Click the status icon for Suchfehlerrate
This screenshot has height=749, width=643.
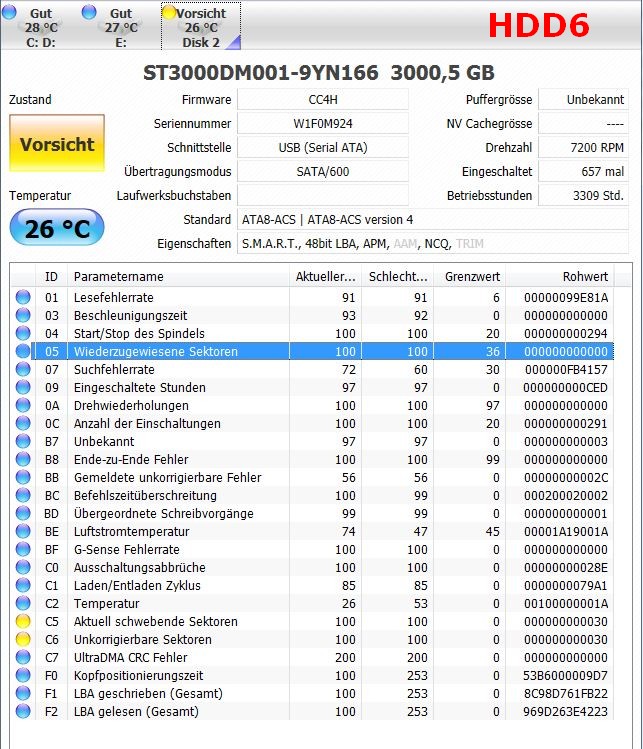click(x=23, y=369)
